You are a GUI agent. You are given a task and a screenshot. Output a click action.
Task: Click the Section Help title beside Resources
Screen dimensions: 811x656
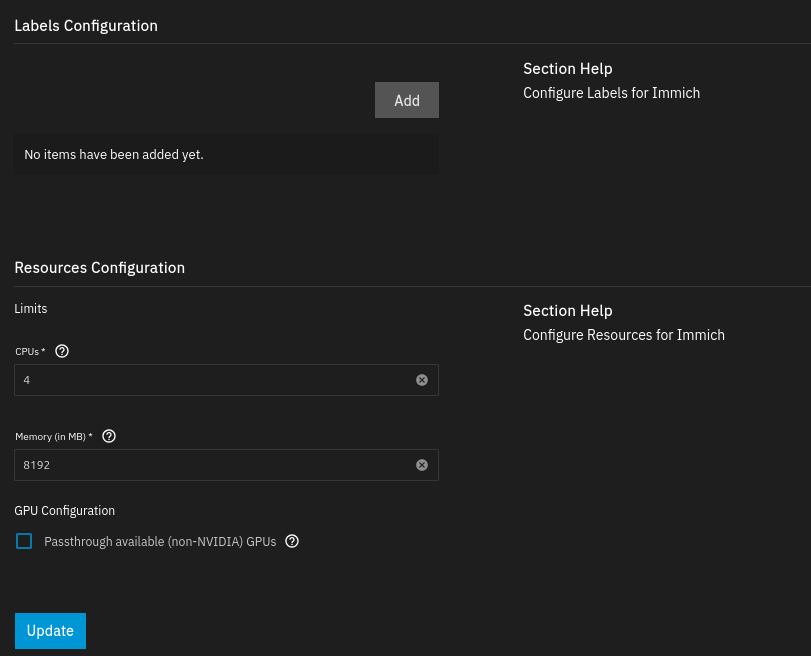pos(567,311)
